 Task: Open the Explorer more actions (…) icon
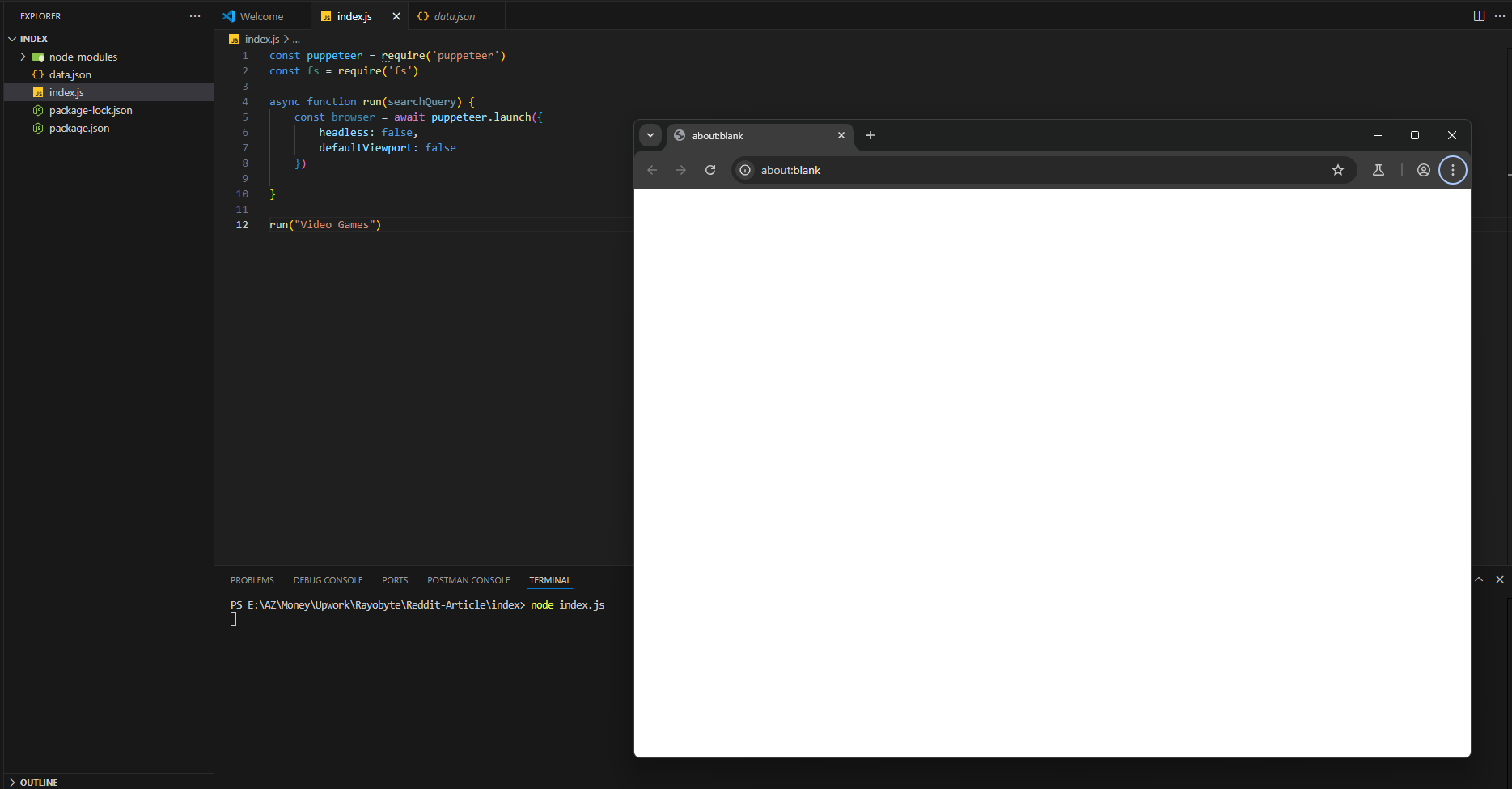(194, 15)
